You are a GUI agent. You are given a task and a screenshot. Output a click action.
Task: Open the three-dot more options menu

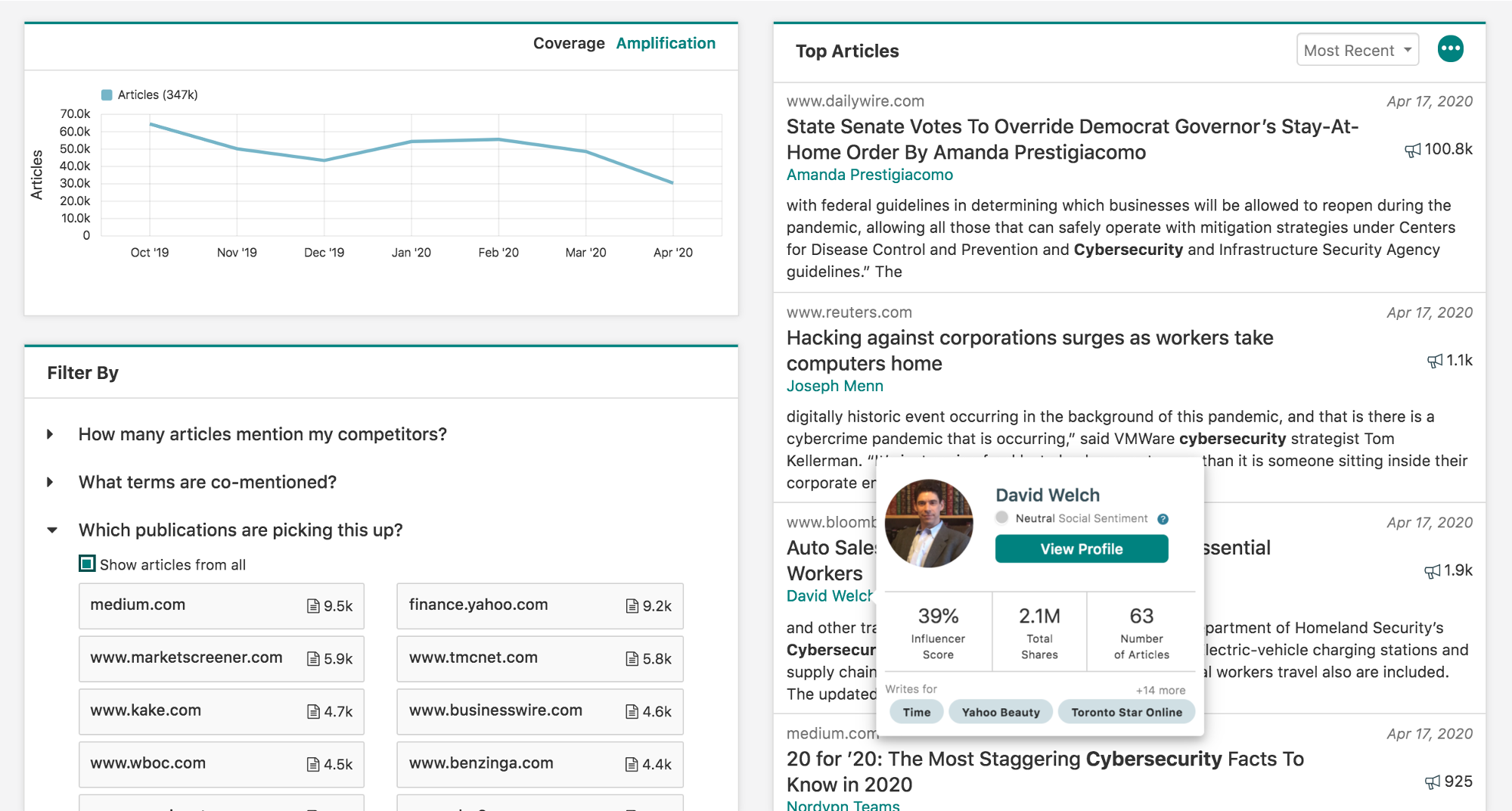pyautogui.click(x=1450, y=50)
